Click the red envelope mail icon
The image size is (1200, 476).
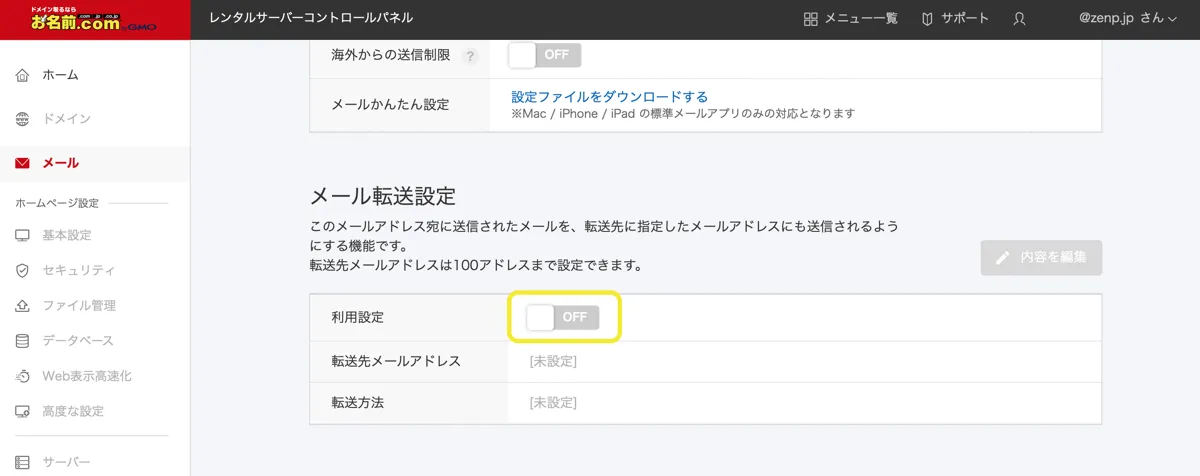coord(23,163)
